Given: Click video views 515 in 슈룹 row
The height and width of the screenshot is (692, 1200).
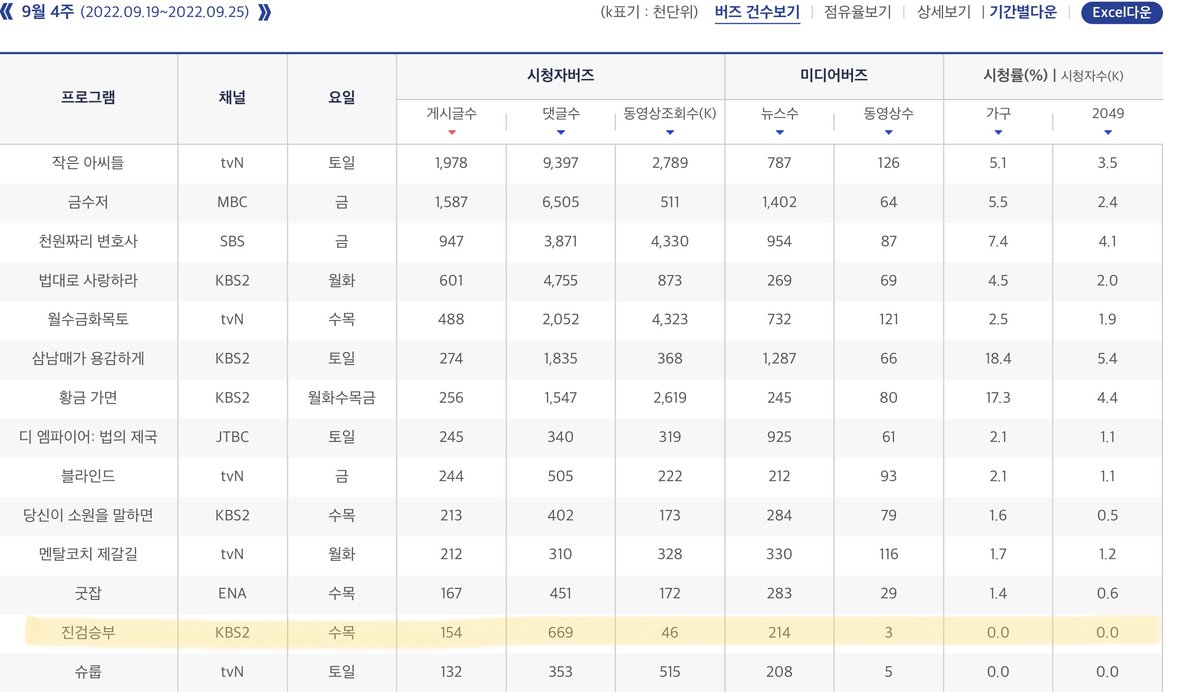Looking at the screenshot, I should (670, 672).
